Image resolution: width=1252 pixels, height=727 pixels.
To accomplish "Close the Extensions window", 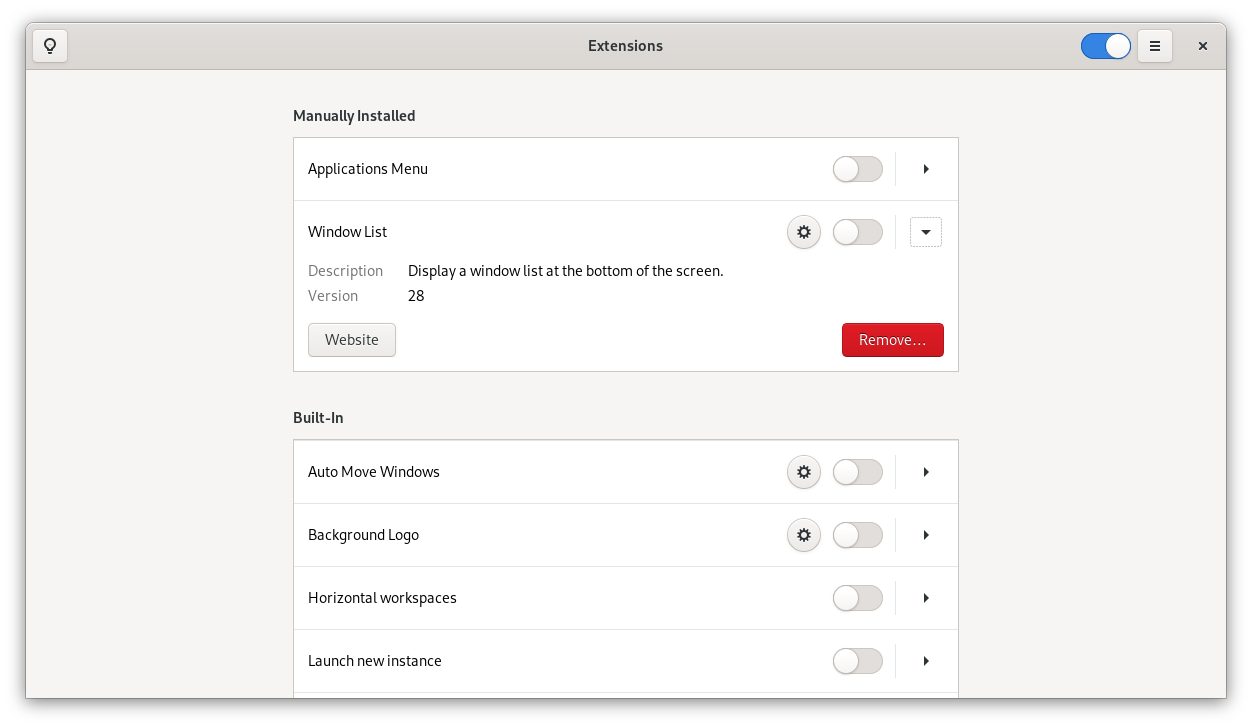I will (x=1203, y=46).
